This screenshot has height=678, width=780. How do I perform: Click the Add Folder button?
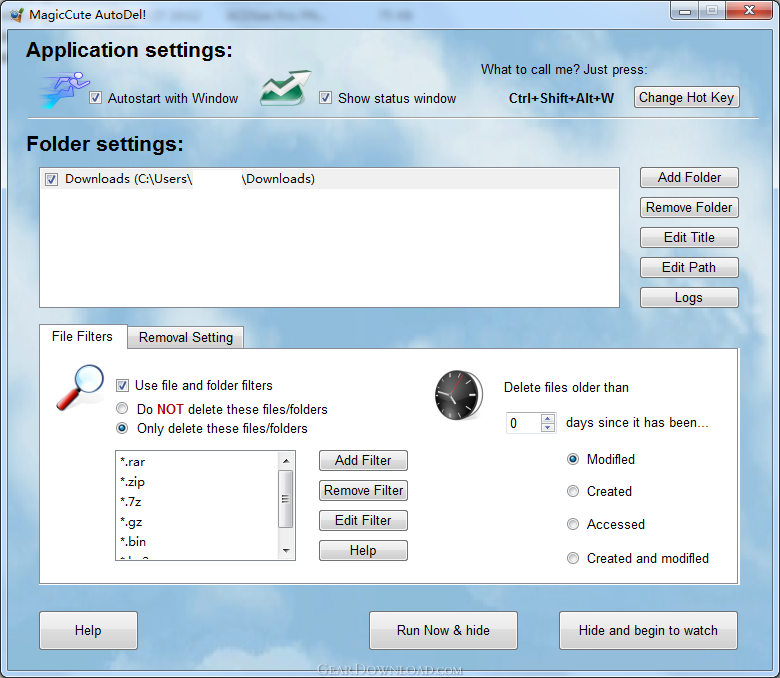tap(689, 178)
